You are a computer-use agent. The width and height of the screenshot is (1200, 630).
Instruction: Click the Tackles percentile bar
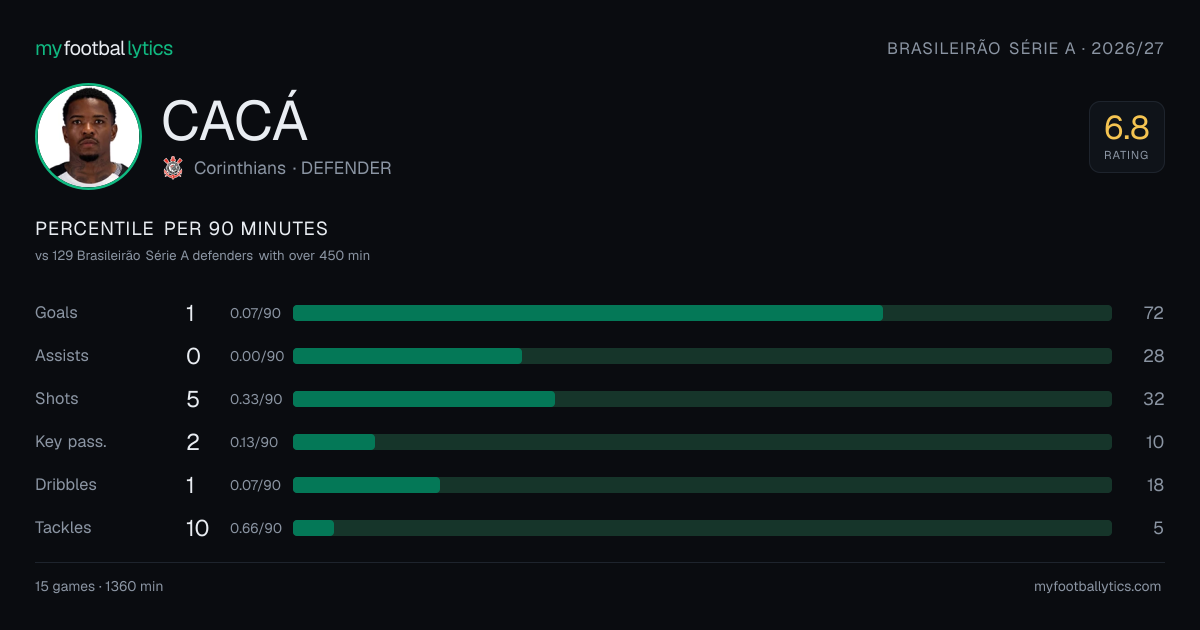click(x=702, y=528)
